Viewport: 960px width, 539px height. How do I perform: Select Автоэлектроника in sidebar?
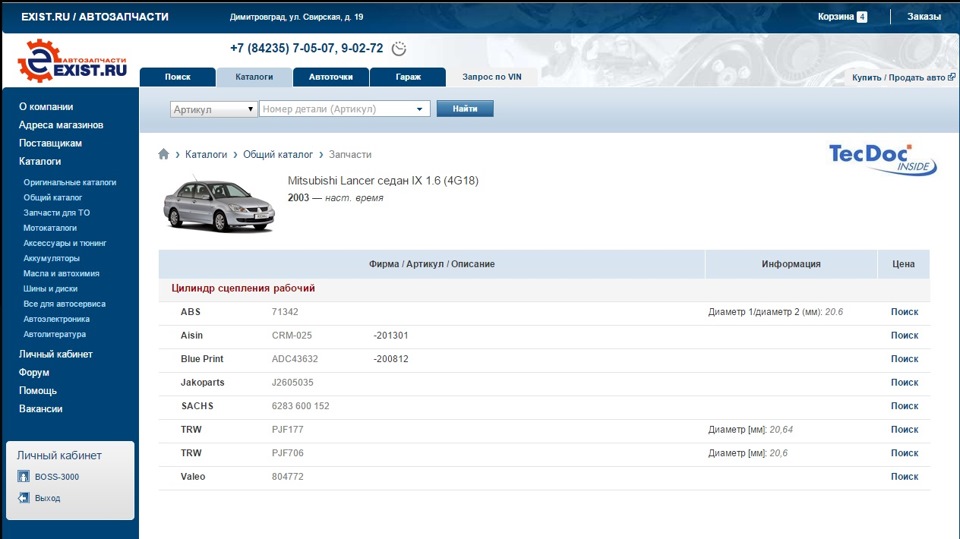click(x=56, y=319)
